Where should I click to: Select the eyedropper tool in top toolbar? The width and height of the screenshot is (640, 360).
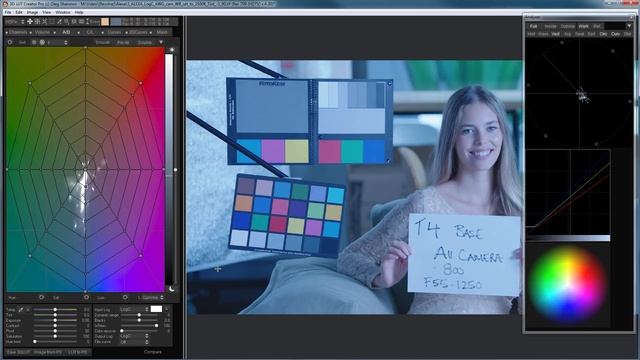tap(59, 22)
